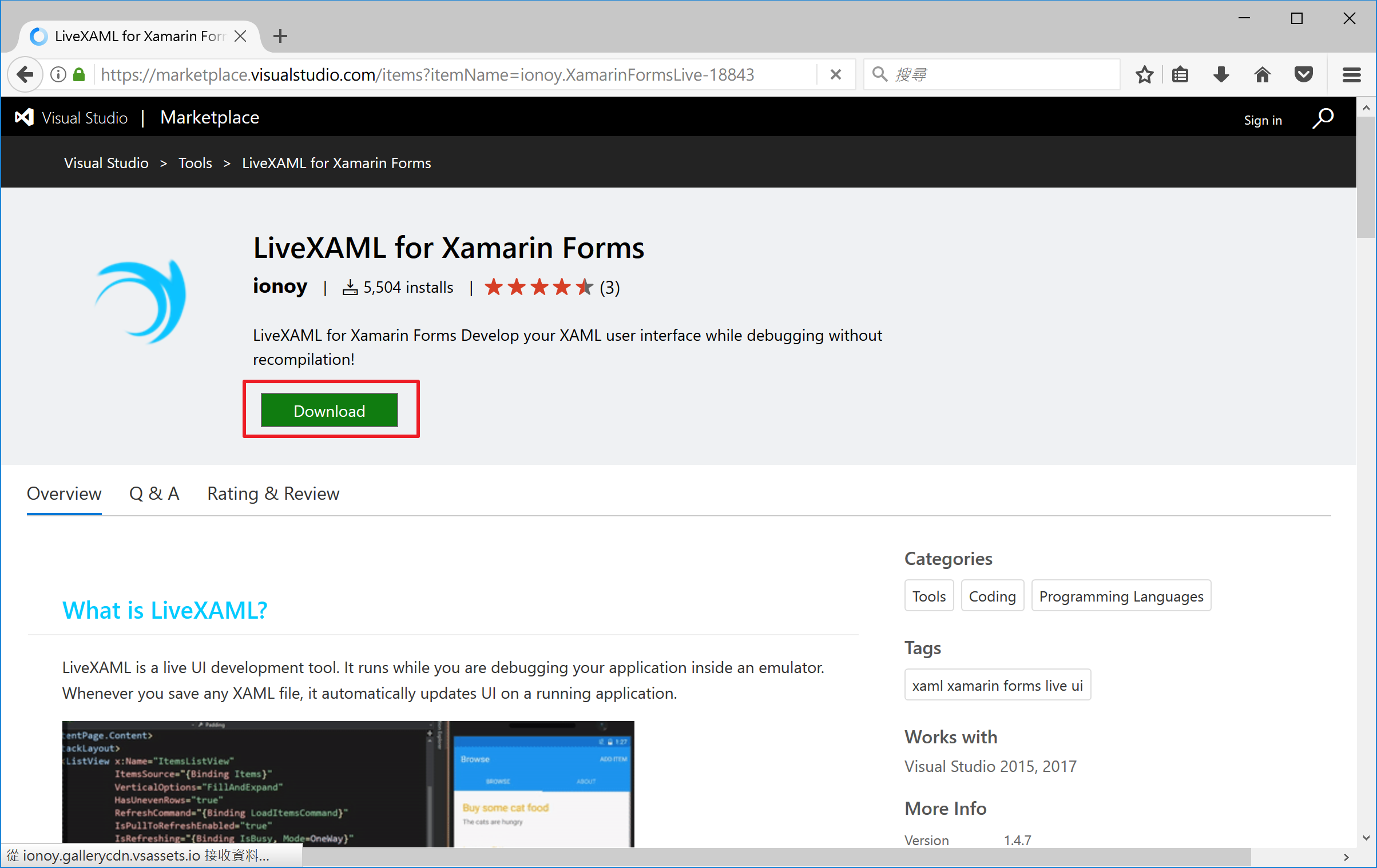Click the green Download button
Screen dimensions: 1377x868
click(330, 411)
